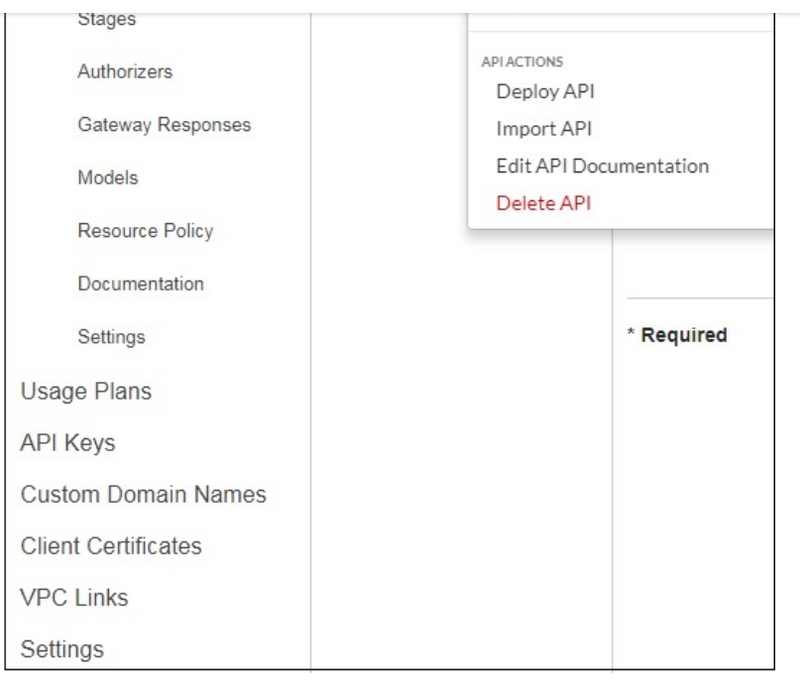Open Client Certificates
Image resolution: width=800 pixels, height=694 pixels.
111,547
